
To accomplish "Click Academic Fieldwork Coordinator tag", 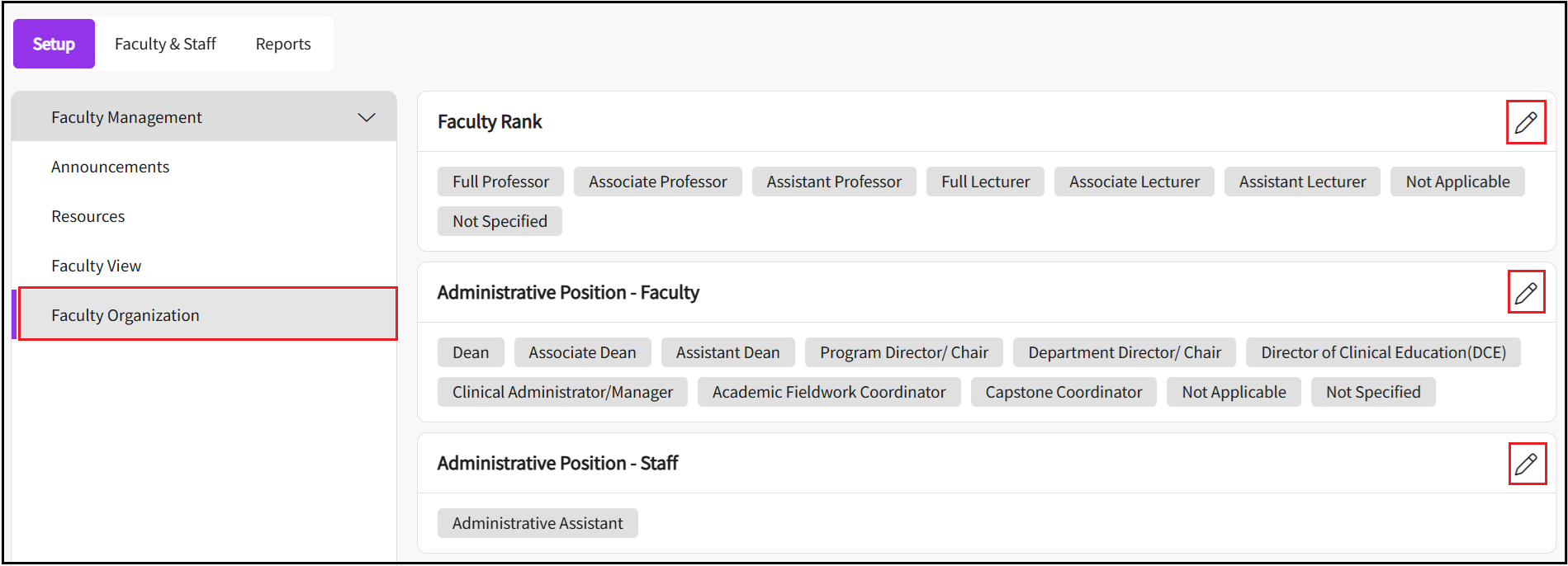I will [x=828, y=392].
